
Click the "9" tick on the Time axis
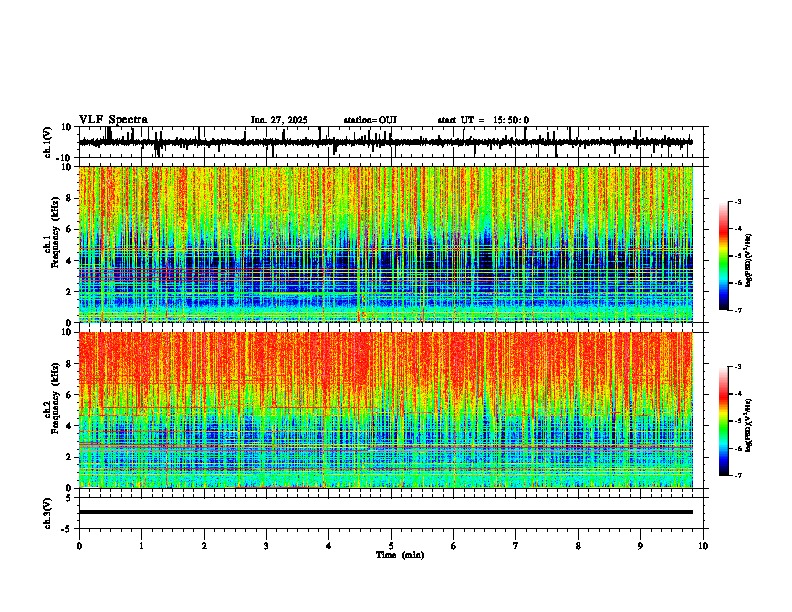[x=640, y=546]
